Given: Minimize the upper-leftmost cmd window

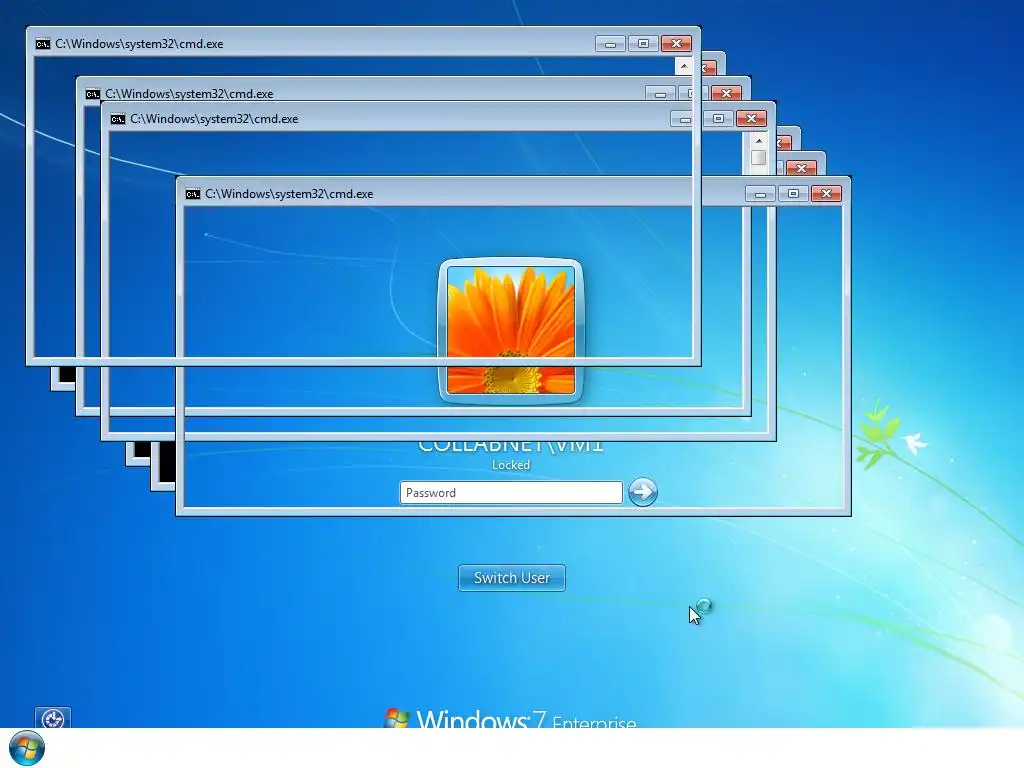Looking at the screenshot, I should pos(610,44).
